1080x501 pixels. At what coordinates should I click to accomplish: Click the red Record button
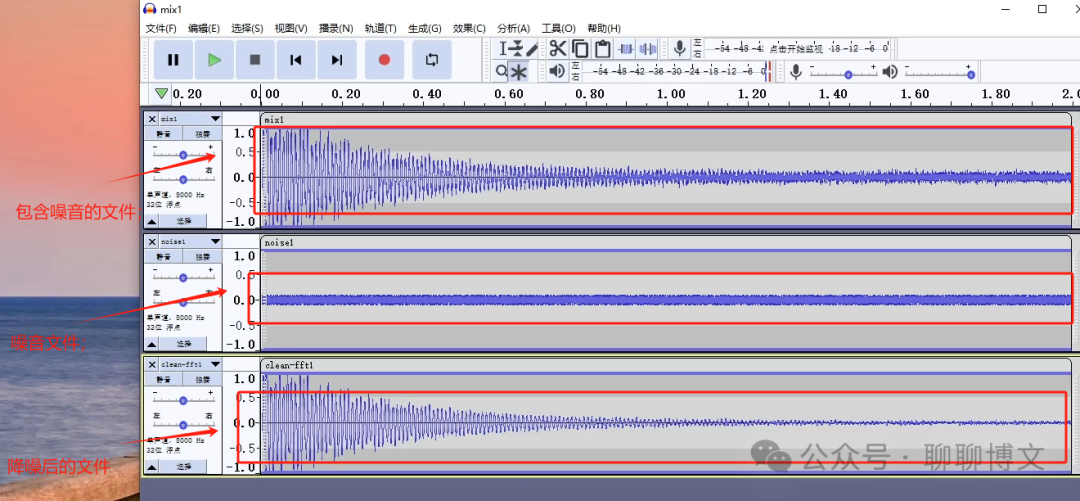click(384, 60)
